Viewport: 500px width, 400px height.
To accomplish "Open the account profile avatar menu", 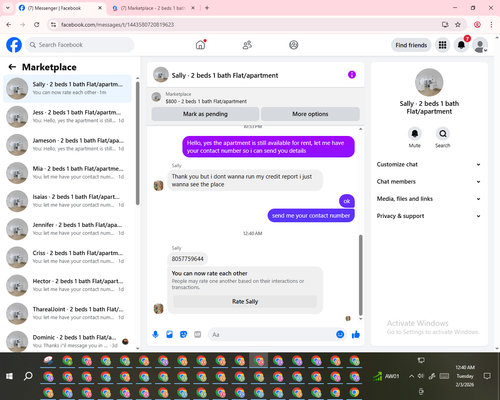I will (x=480, y=45).
